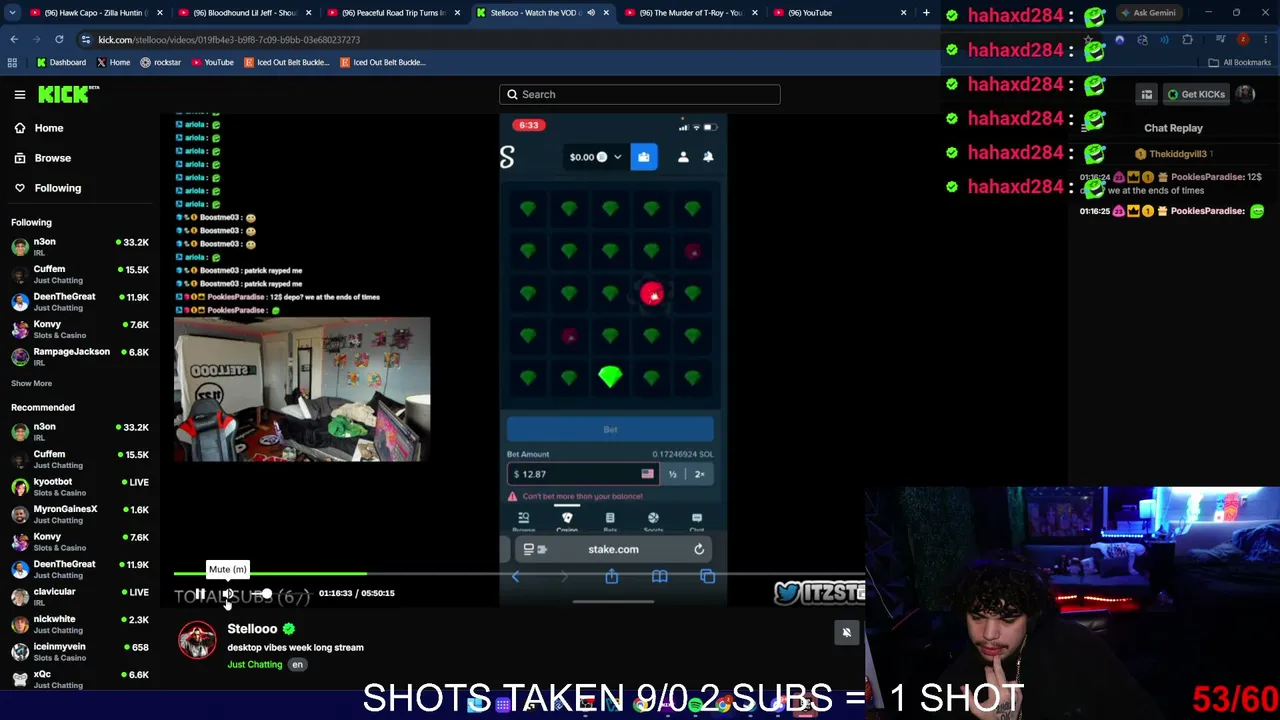Open the Kick sidebar hamburger menu
Screen dimensions: 1280x720
(19, 94)
